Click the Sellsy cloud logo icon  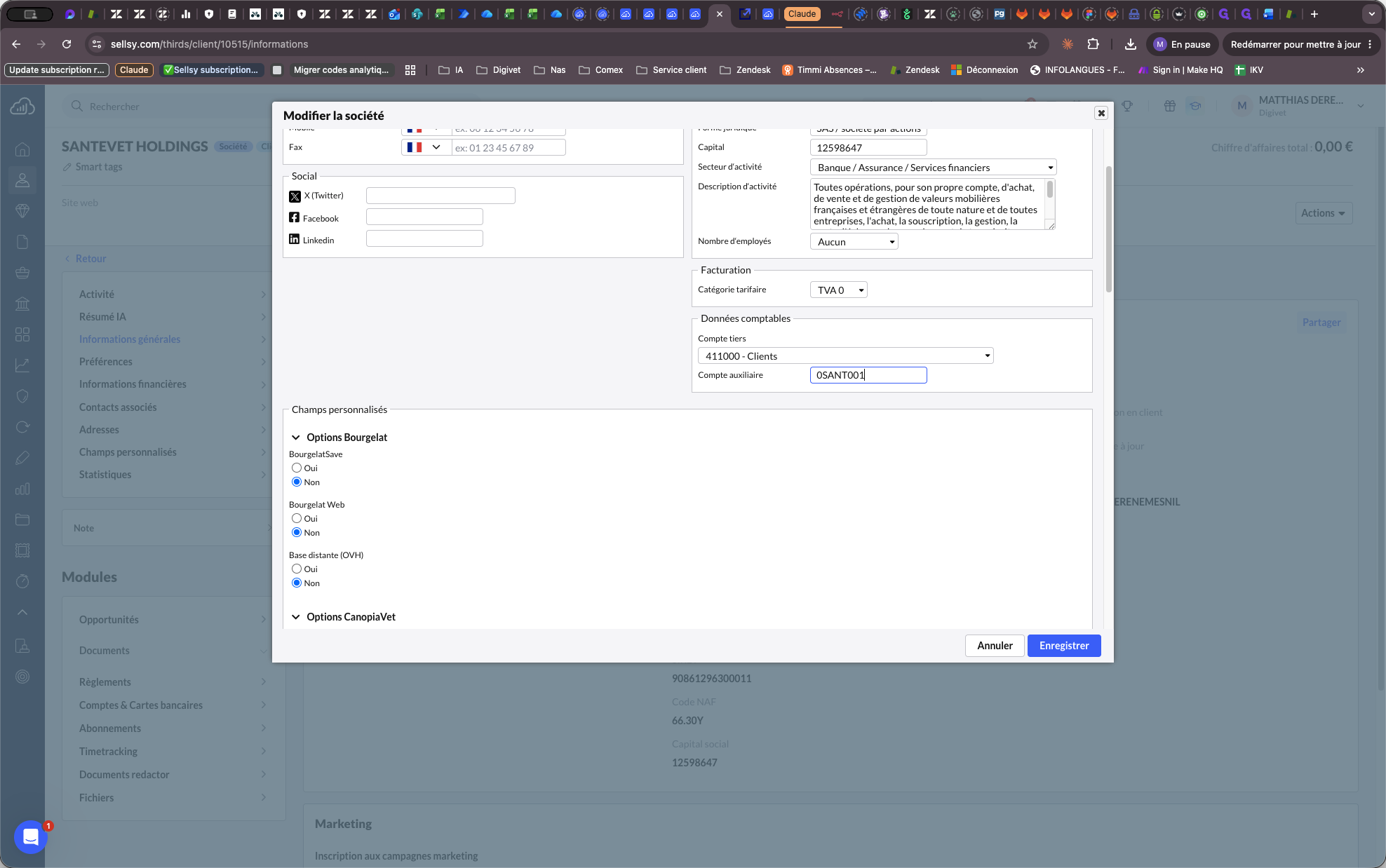(22, 107)
